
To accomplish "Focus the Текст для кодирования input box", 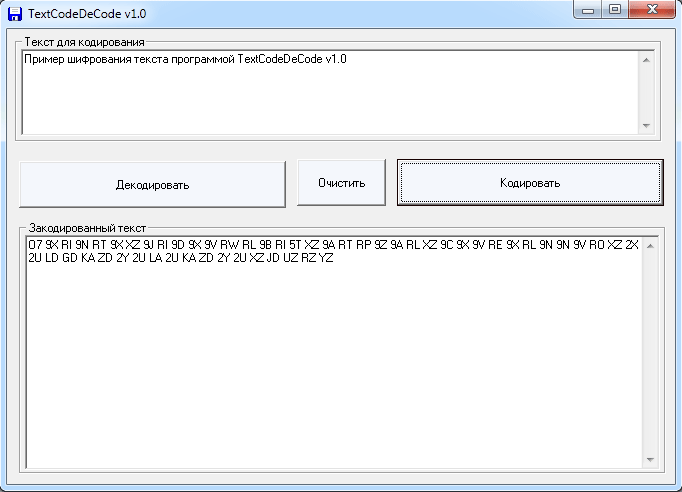I will 331,93.
